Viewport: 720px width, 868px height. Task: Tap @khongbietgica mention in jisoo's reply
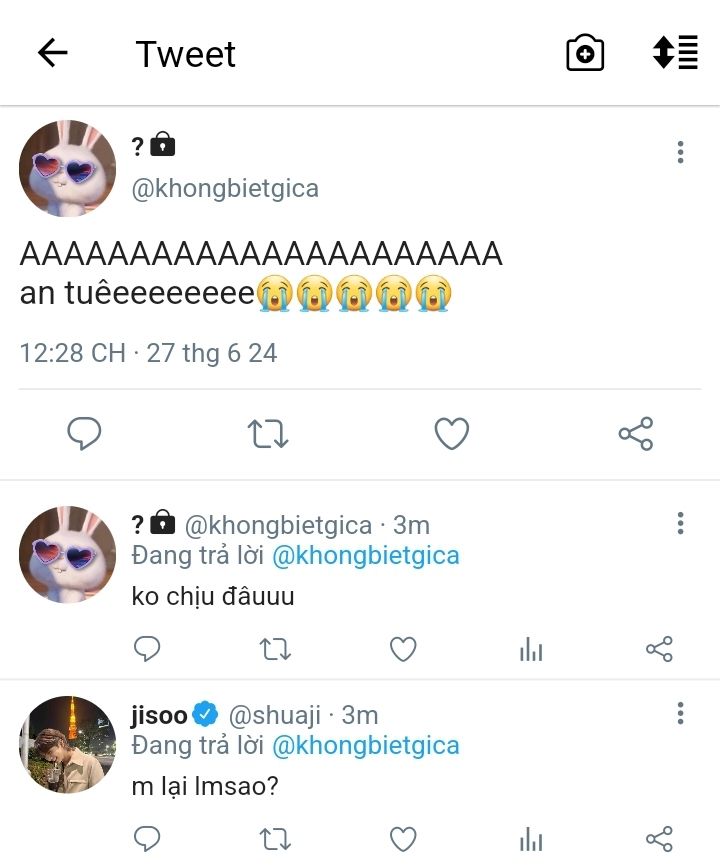pyautogui.click(x=365, y=745)
